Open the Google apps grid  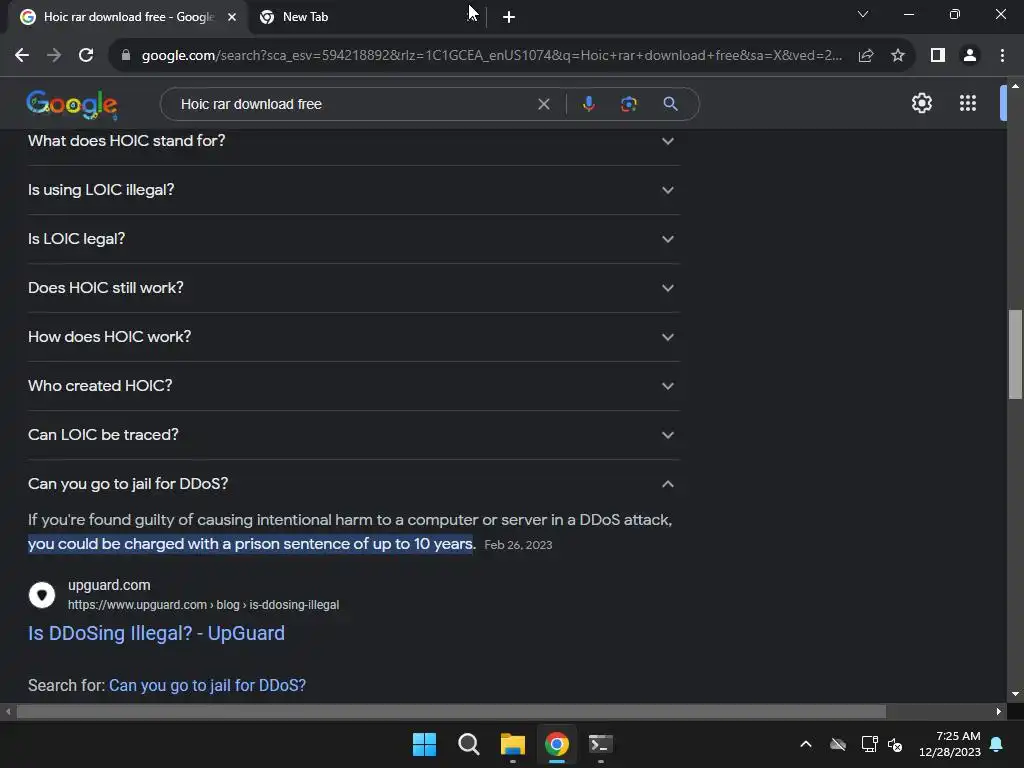coord(968,103)
